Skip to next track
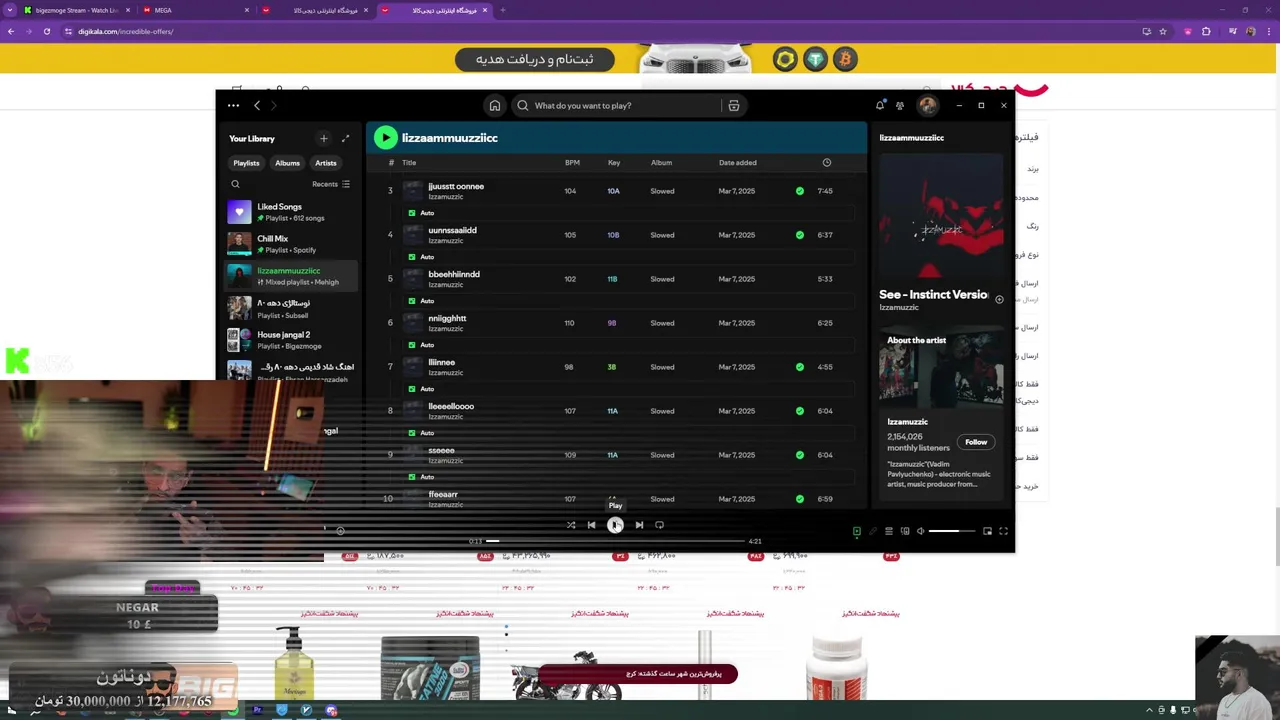1280x720 pixels. 639,525
